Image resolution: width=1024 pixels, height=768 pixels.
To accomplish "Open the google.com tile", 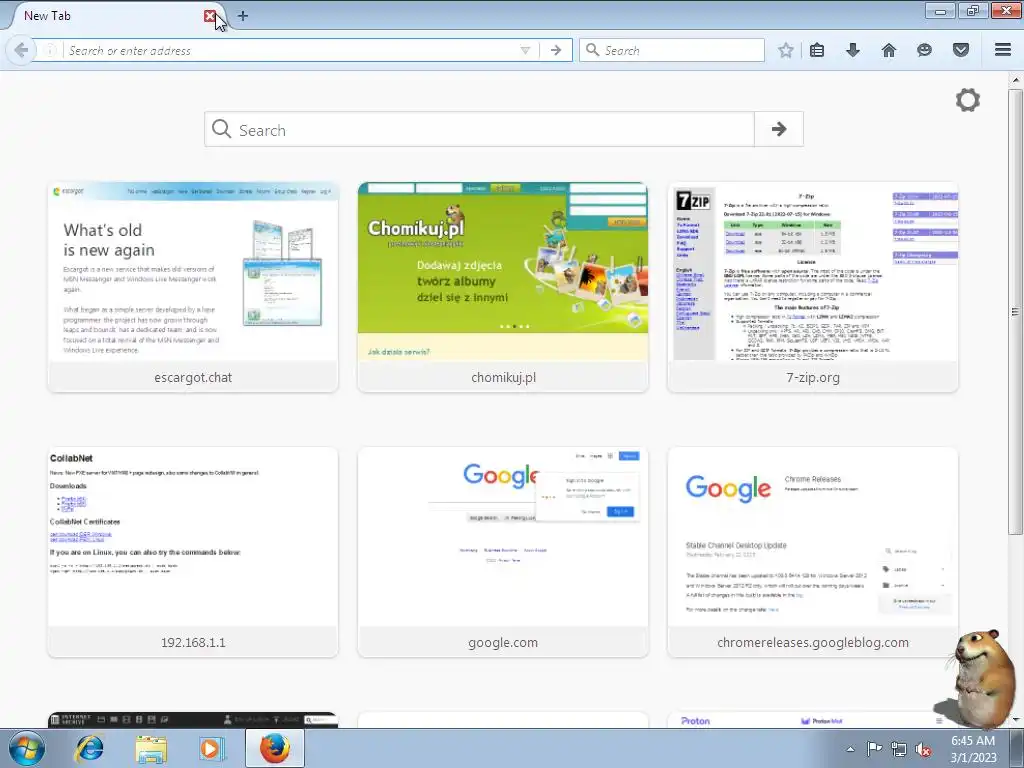I will pos(503,552).
